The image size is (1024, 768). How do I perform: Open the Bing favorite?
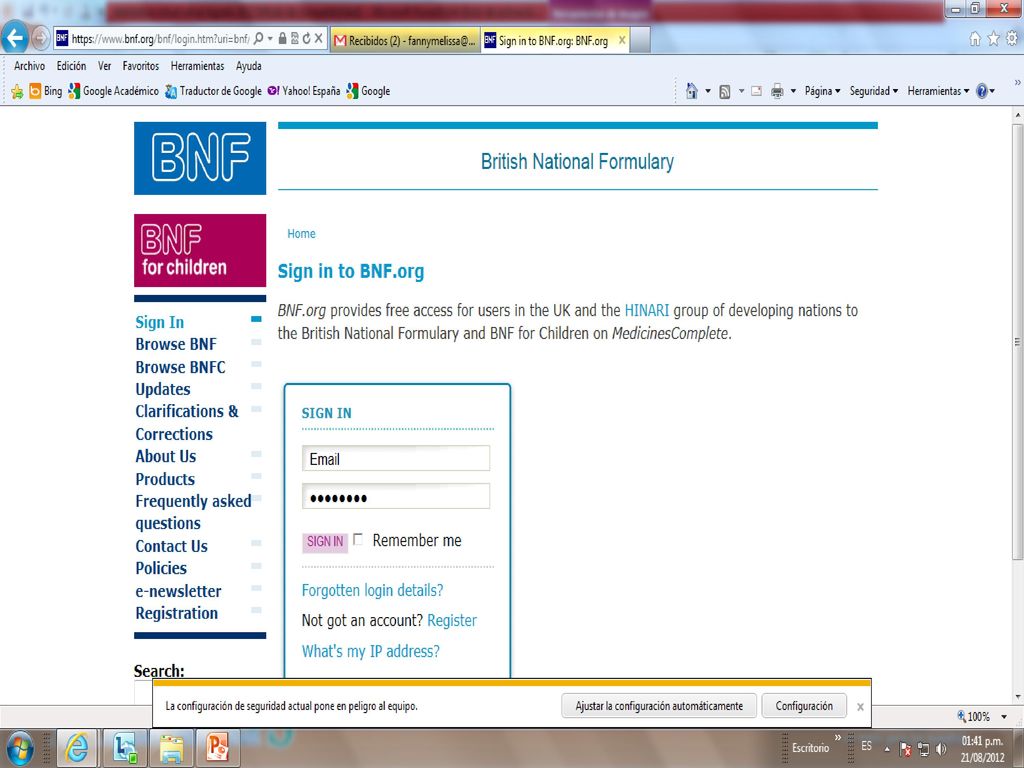click(46, 91)
